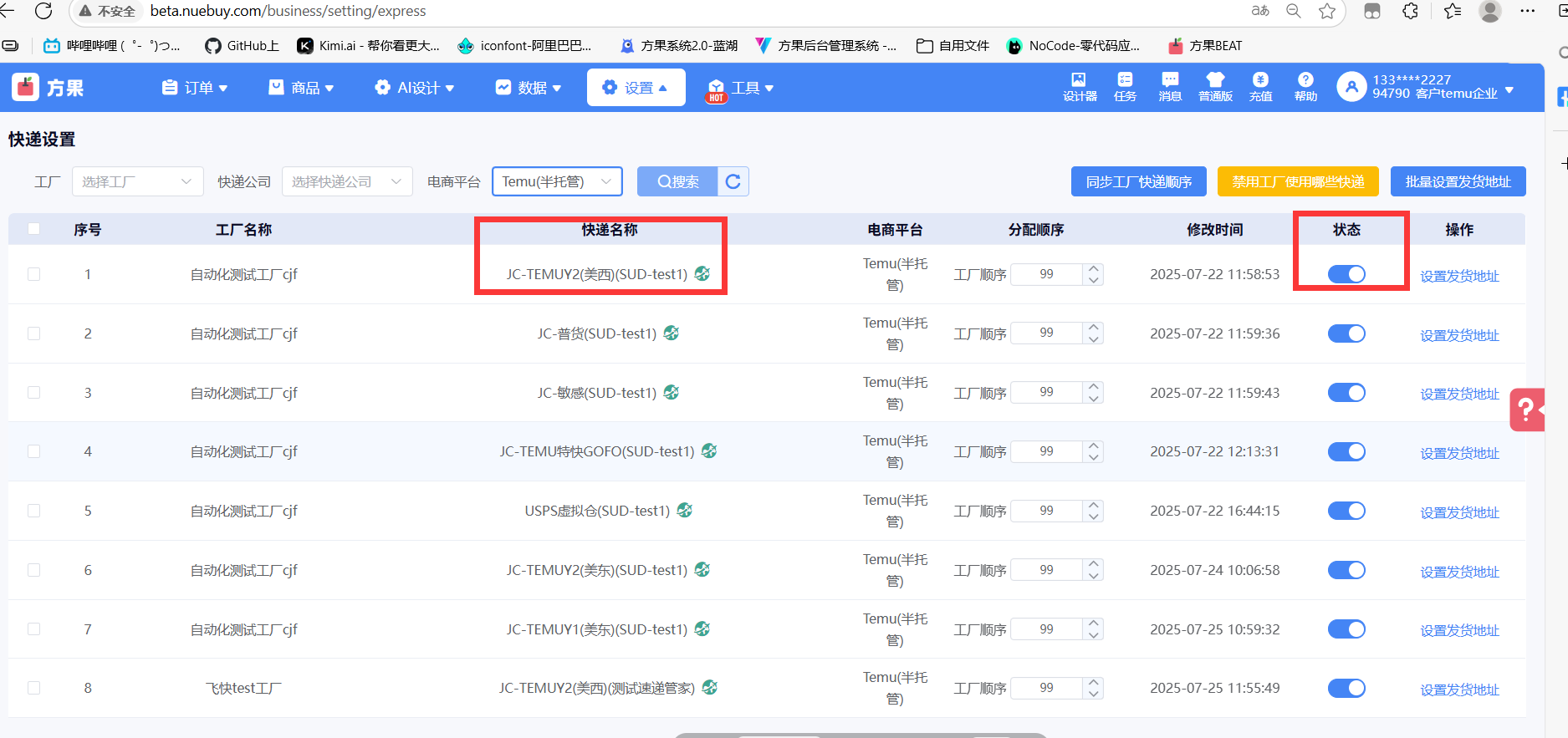Click the refresh icon beside 搜索

pos(733,181)
